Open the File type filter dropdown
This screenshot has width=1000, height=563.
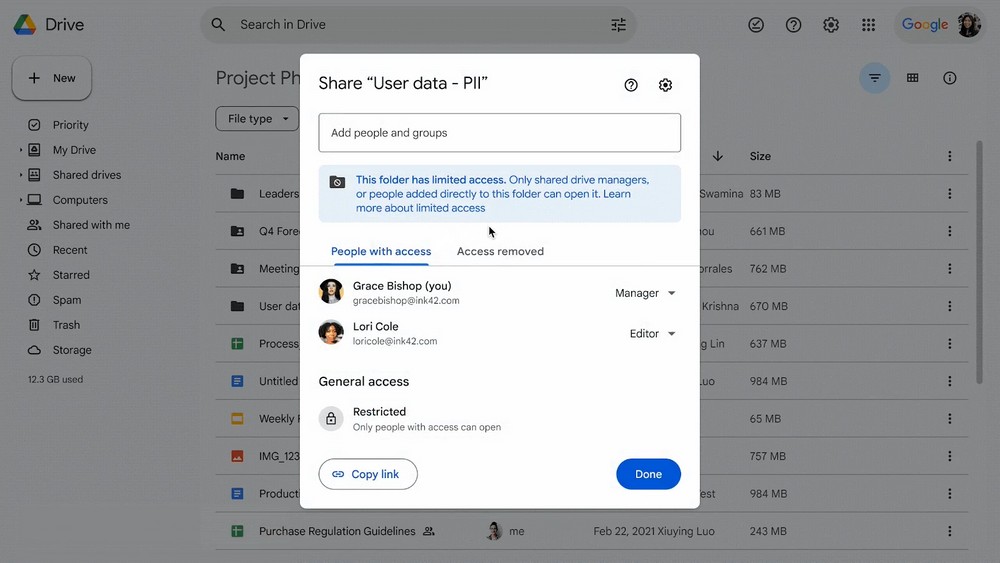[x=257, y=119]
